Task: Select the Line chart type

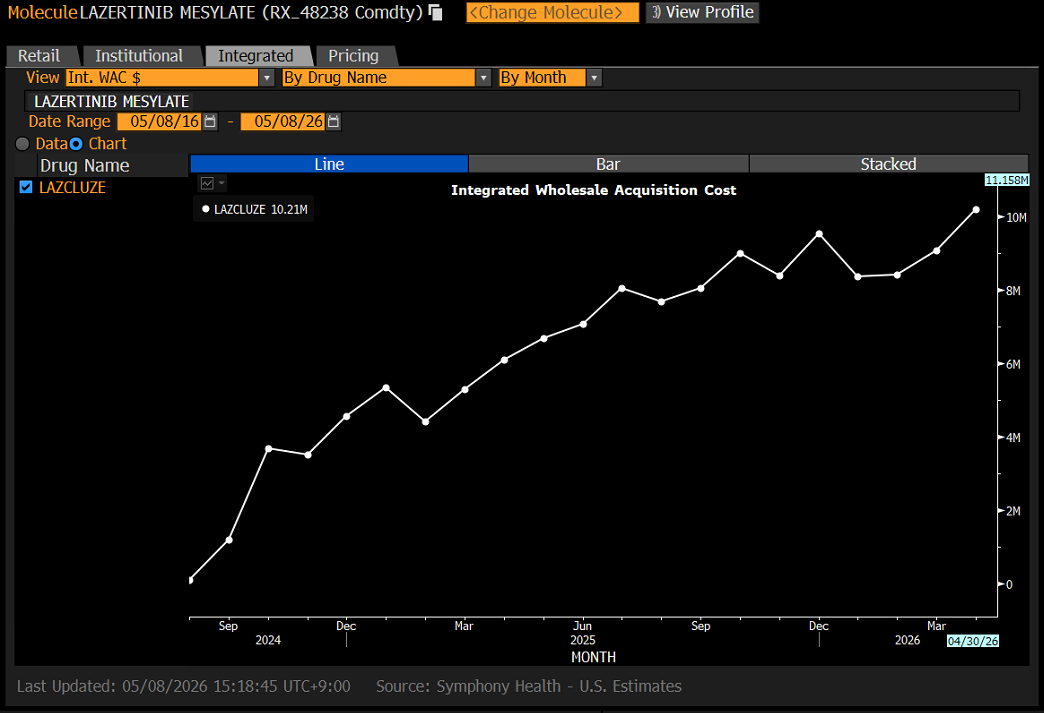Action: (x=330, y=164)
